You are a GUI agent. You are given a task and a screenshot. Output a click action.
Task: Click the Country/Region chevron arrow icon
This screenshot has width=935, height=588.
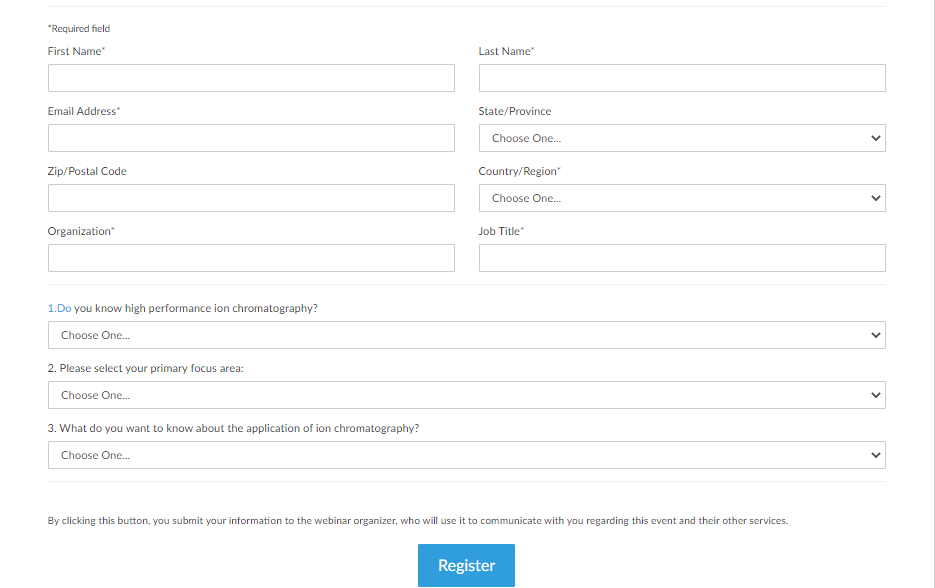tap(876, 198)
